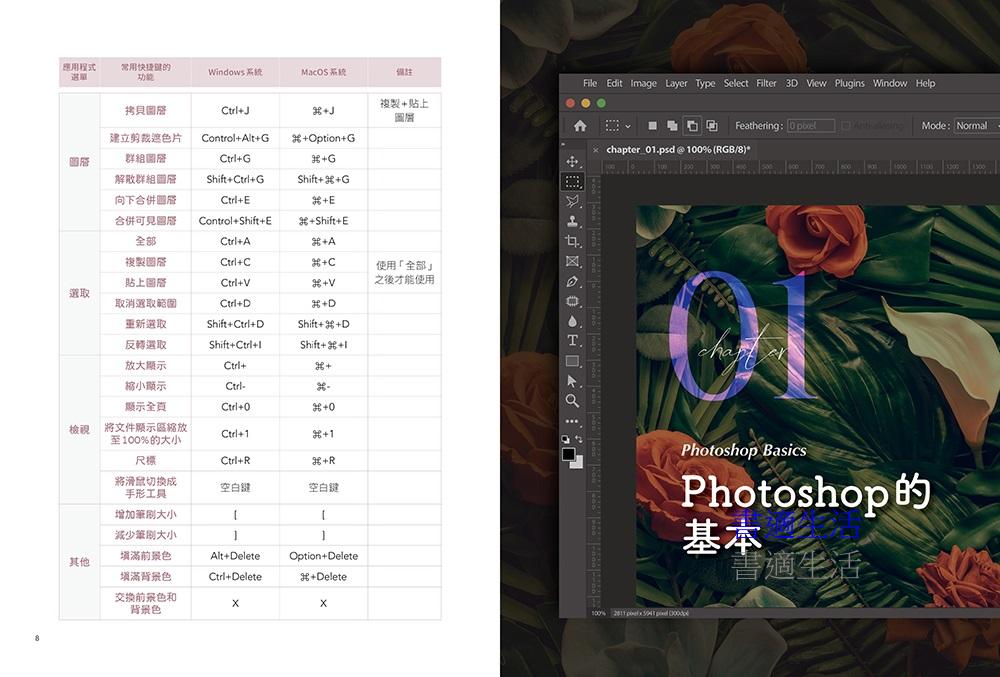The width and height of the screenshot is (1000, 677).
Task: Open the Window menu
Action: click(x=890, y=83)
